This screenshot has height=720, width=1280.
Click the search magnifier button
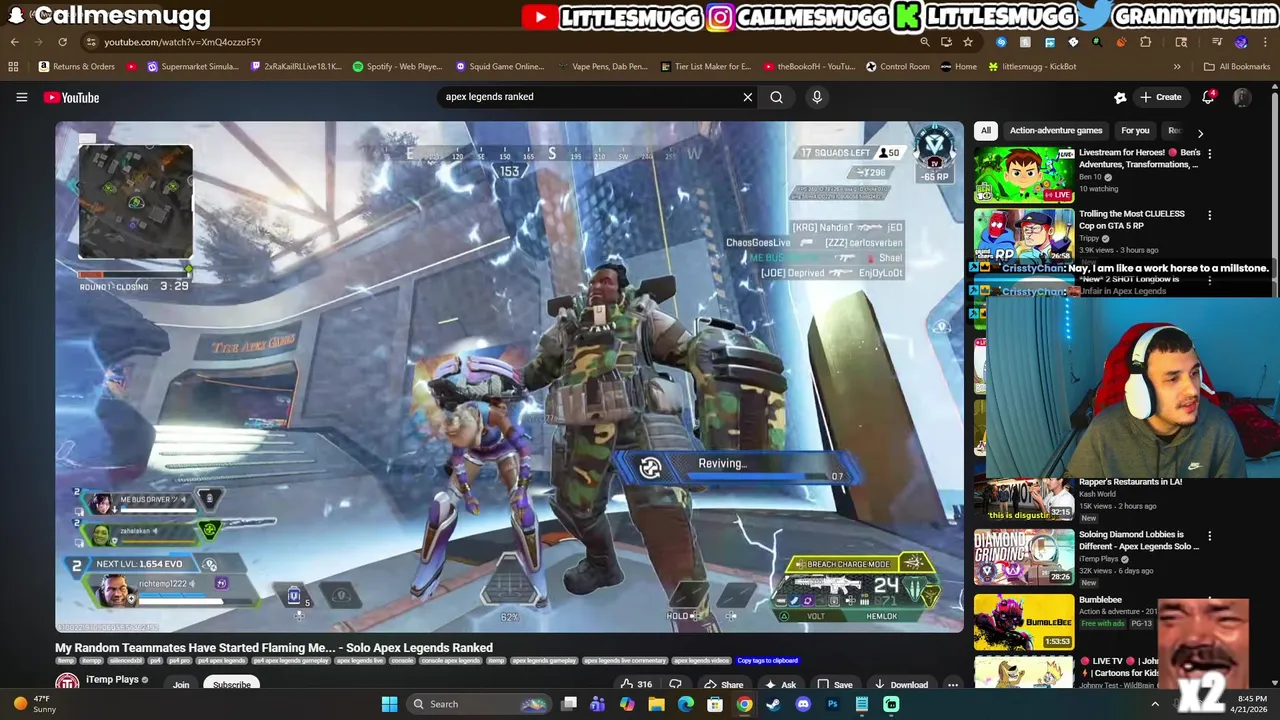pos(776,97)
